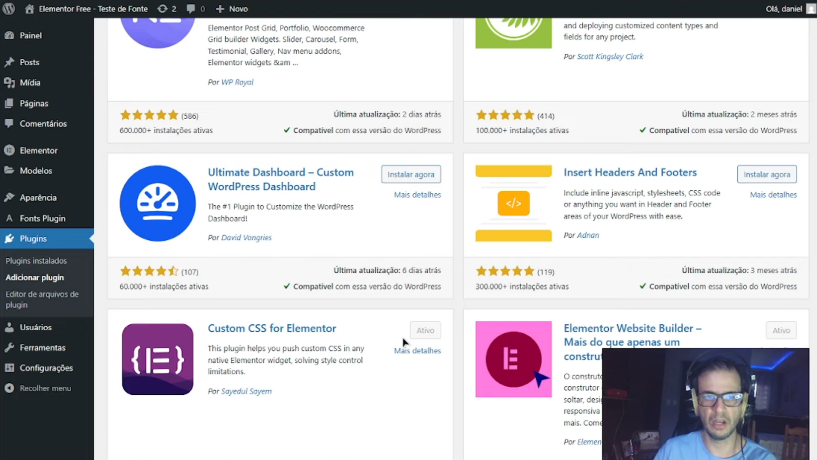Screen dimensions: 817x460
Task: Click the Ultimate Dashboard plugin icon
Action: (x=157, y=203)
